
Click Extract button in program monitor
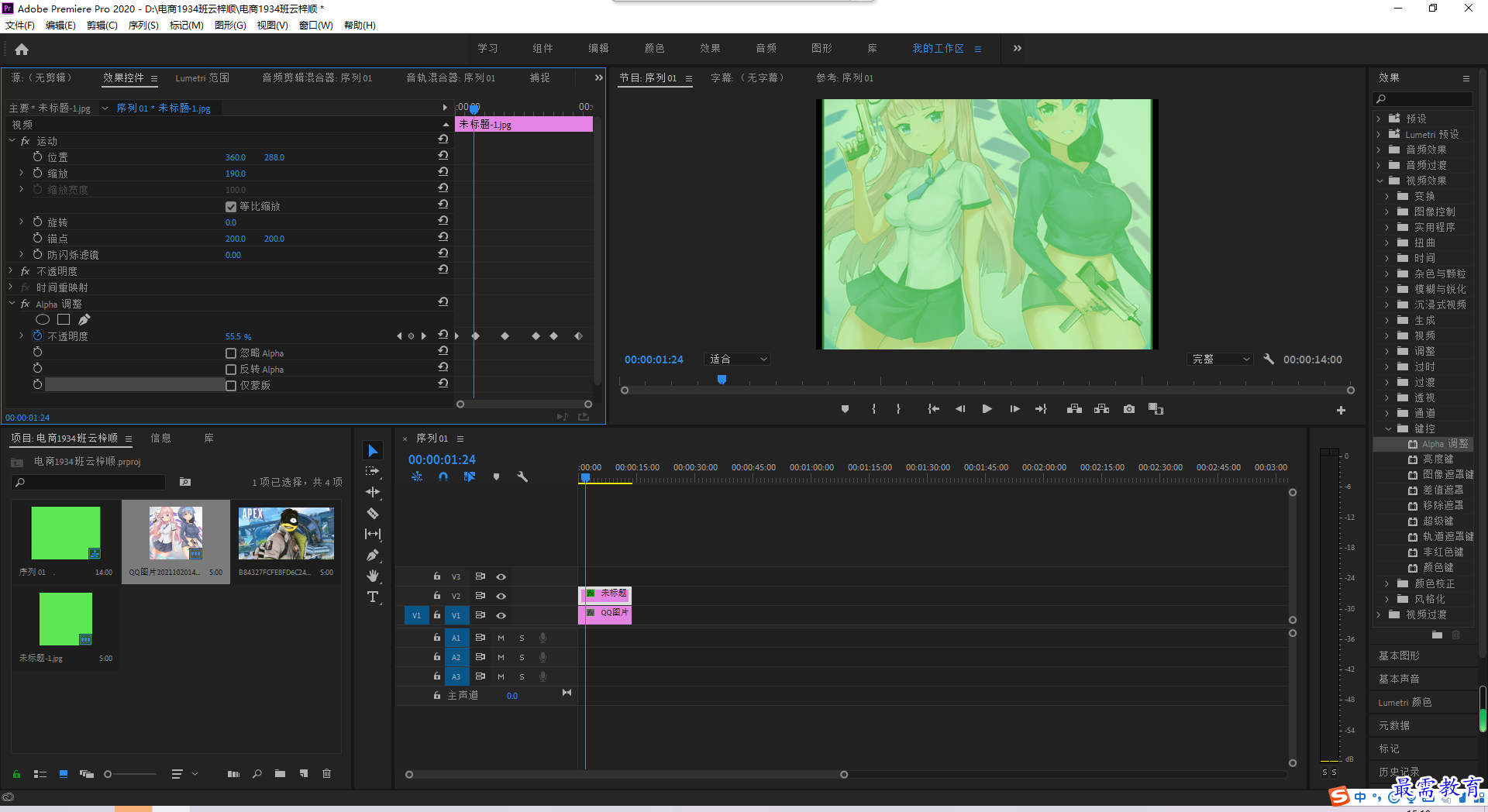[x=1101, y=409]
